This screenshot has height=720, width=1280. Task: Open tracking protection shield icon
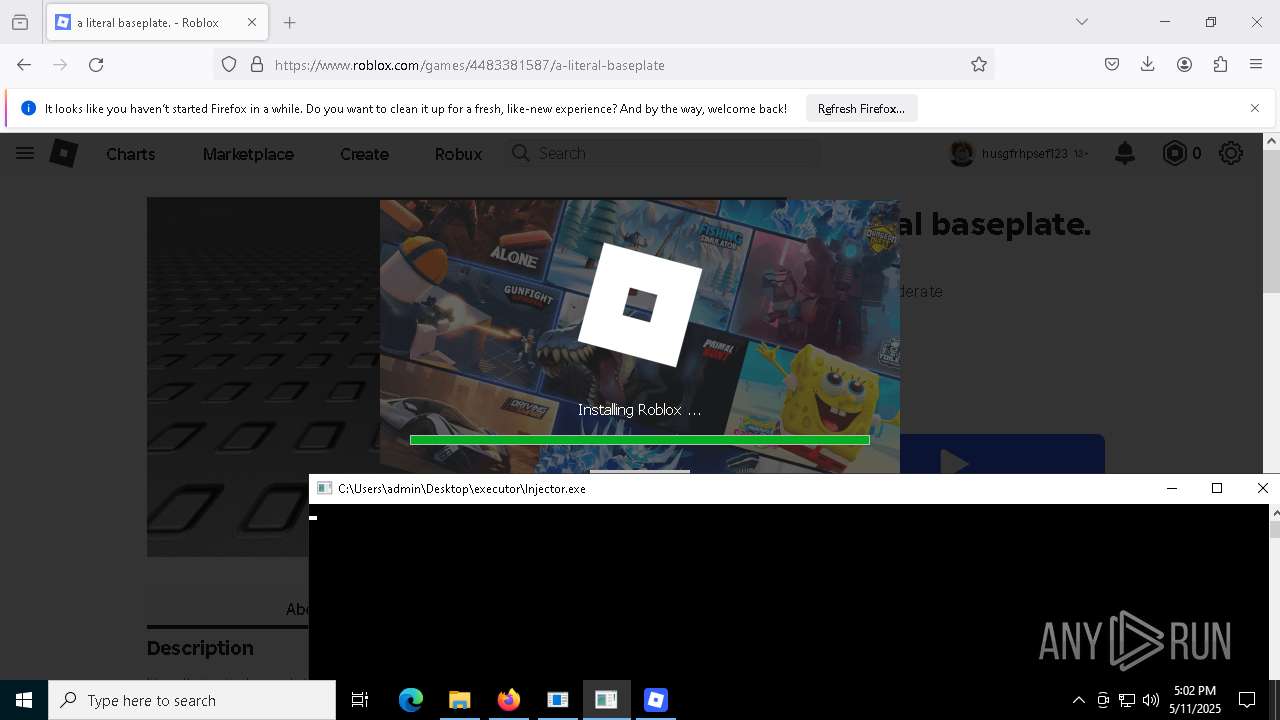229,64
